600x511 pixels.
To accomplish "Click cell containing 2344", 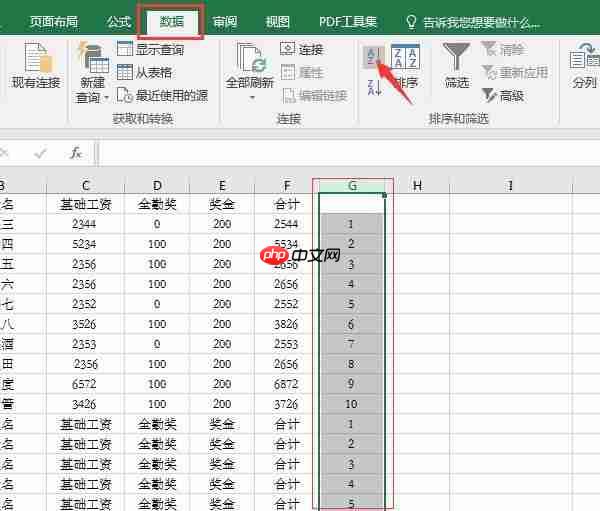I will pos(85,224).
